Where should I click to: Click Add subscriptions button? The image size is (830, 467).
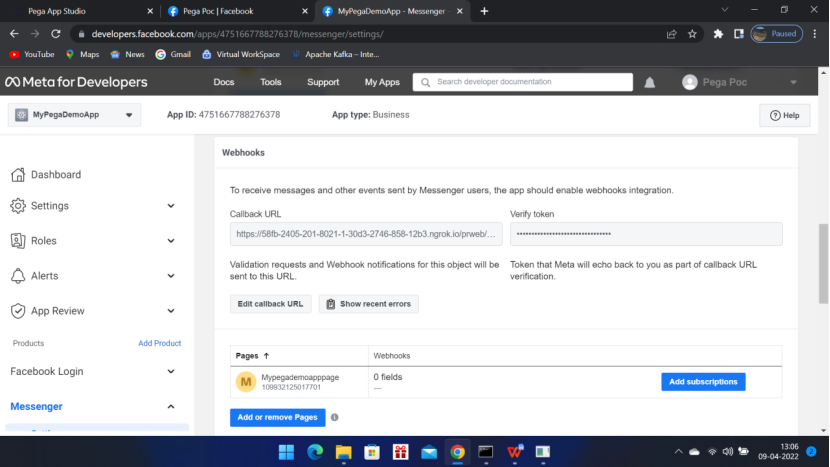[x=703, y=382]
